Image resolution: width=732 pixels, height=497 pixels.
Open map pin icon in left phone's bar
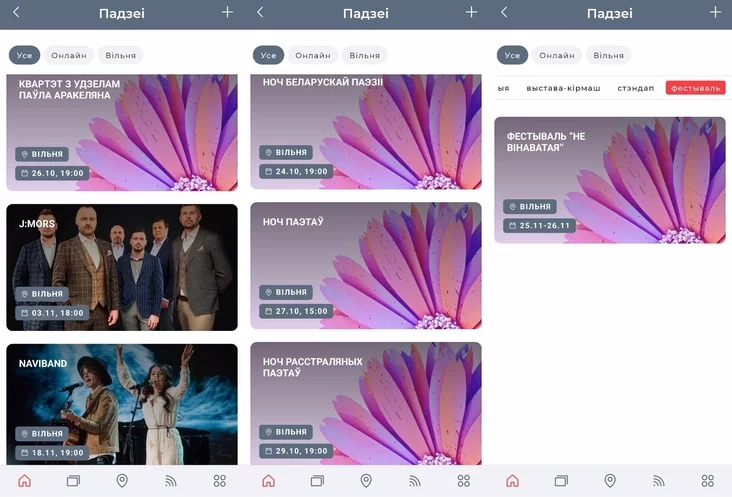[x=122, y=481]
